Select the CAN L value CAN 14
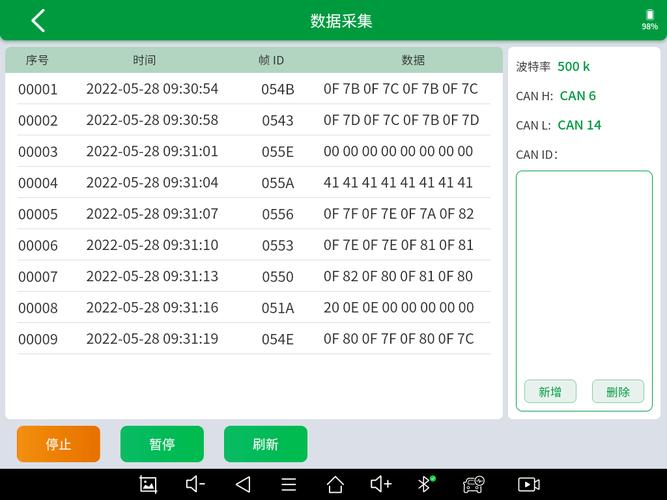667x500 pixels. 579,125
